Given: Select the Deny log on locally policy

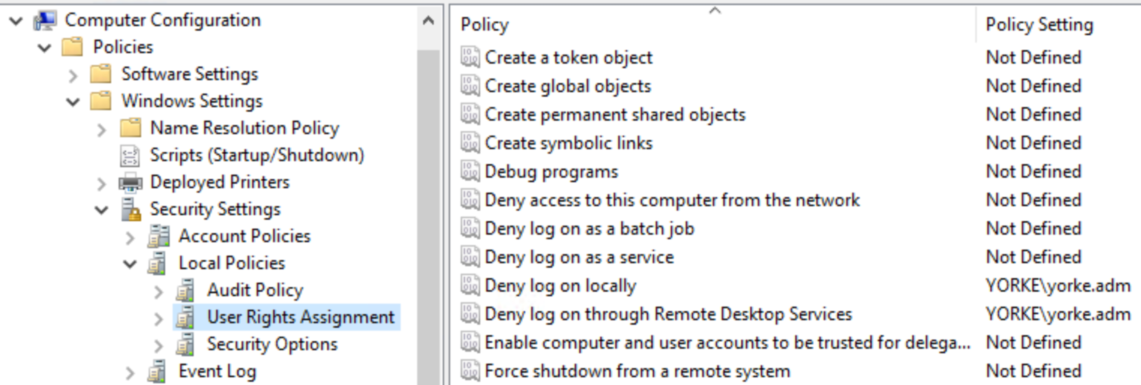Looking at the screenshot, I should coord(560,286).
